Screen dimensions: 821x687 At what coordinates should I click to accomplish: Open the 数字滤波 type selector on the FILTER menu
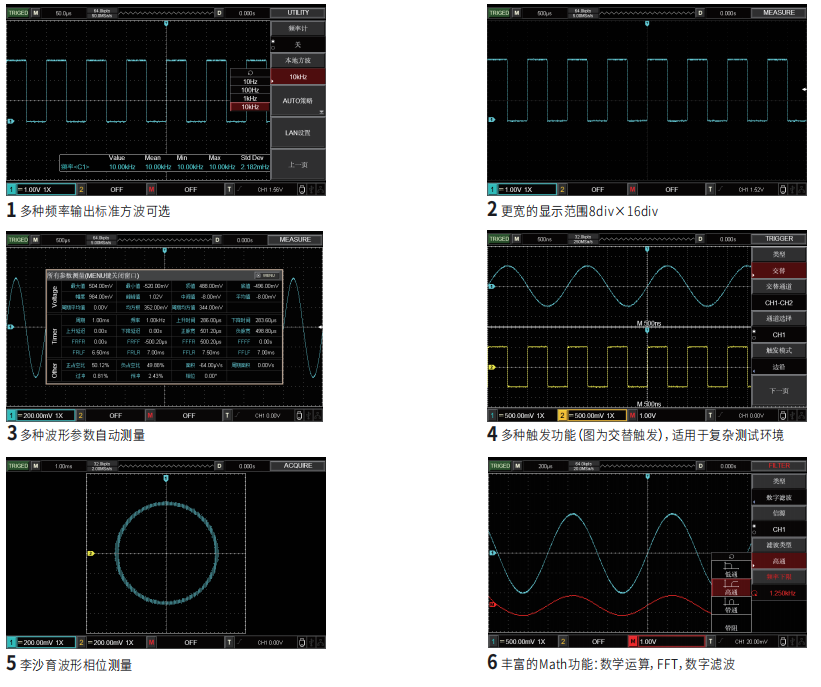click(x=779, y=497)
